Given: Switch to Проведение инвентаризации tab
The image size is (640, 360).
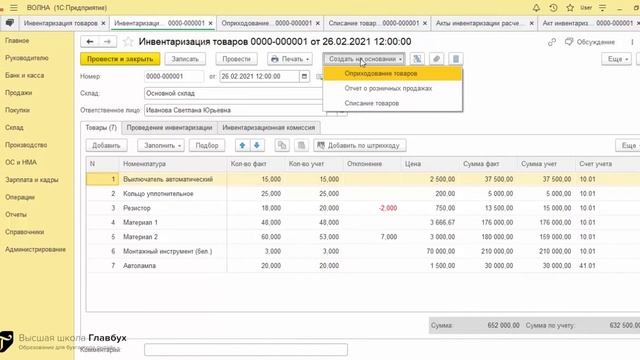Looking at the screenshot, I should [x=169, y=128].
